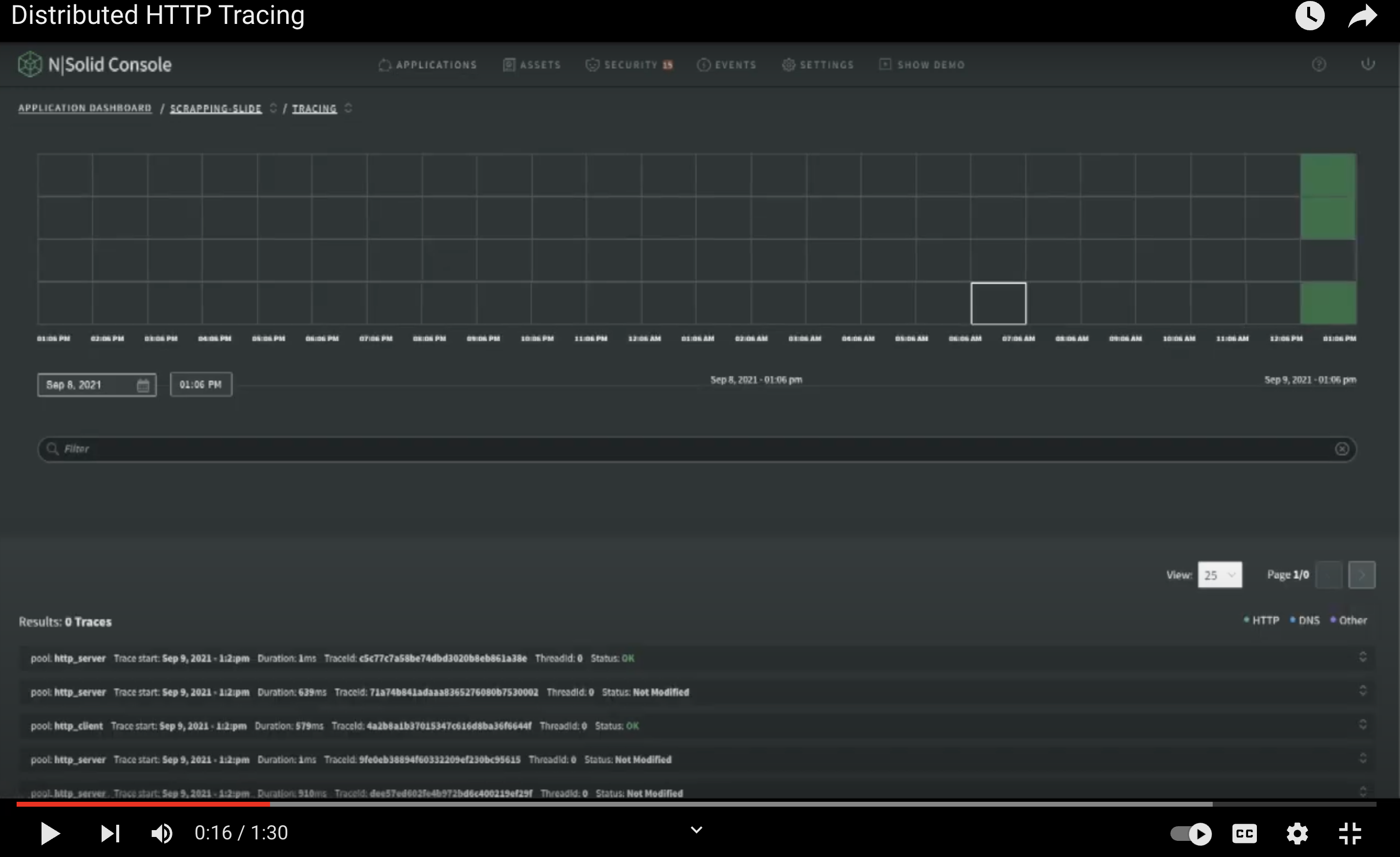The width and height of the screenshot is (1400, 857).
Task: Toggle closed captions CC
Action: [x=1244, y=833]
